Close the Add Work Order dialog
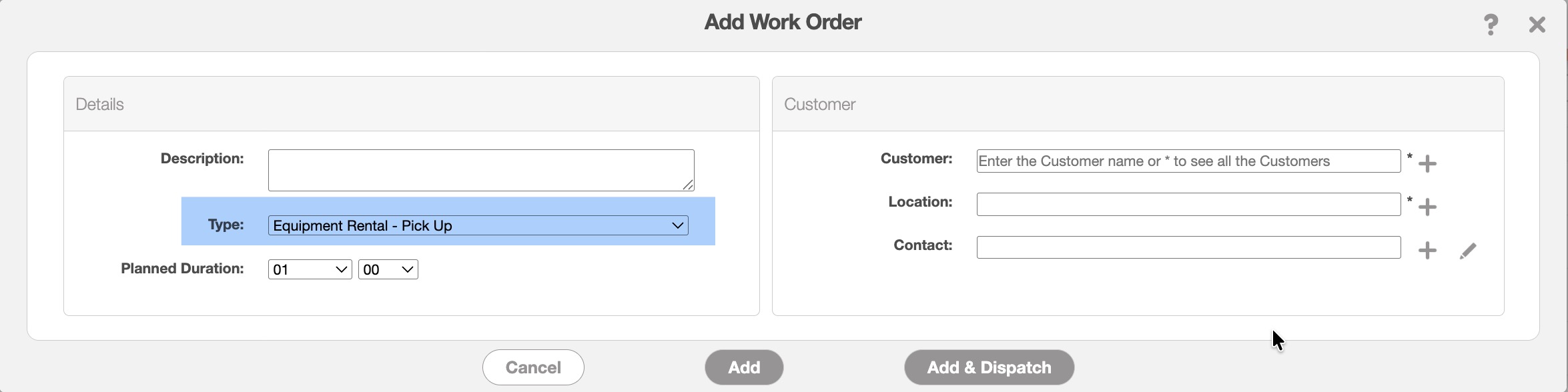This screenshot has width=1568, height=392. pos(1537,25)
